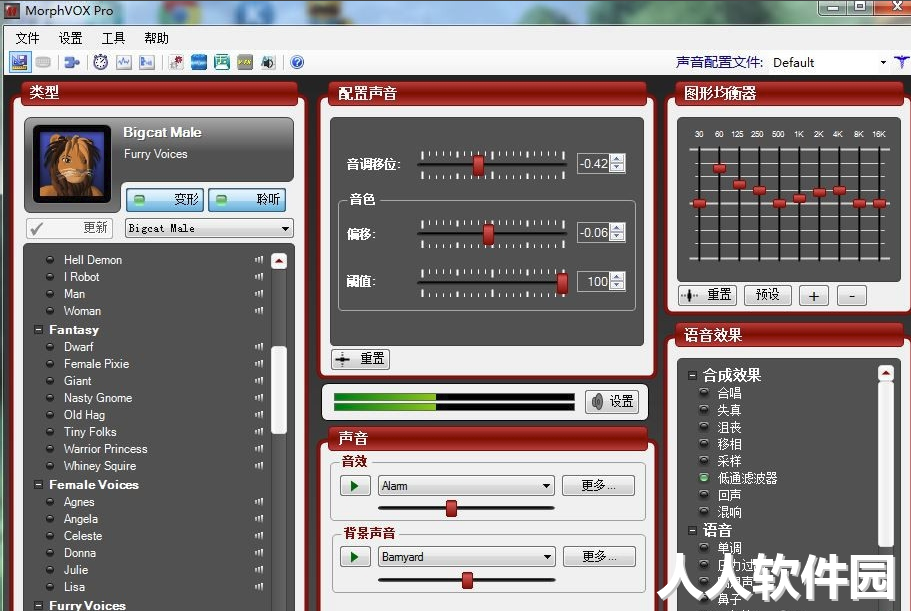Click the blue flag graph toolbar icon

[146, 62]
